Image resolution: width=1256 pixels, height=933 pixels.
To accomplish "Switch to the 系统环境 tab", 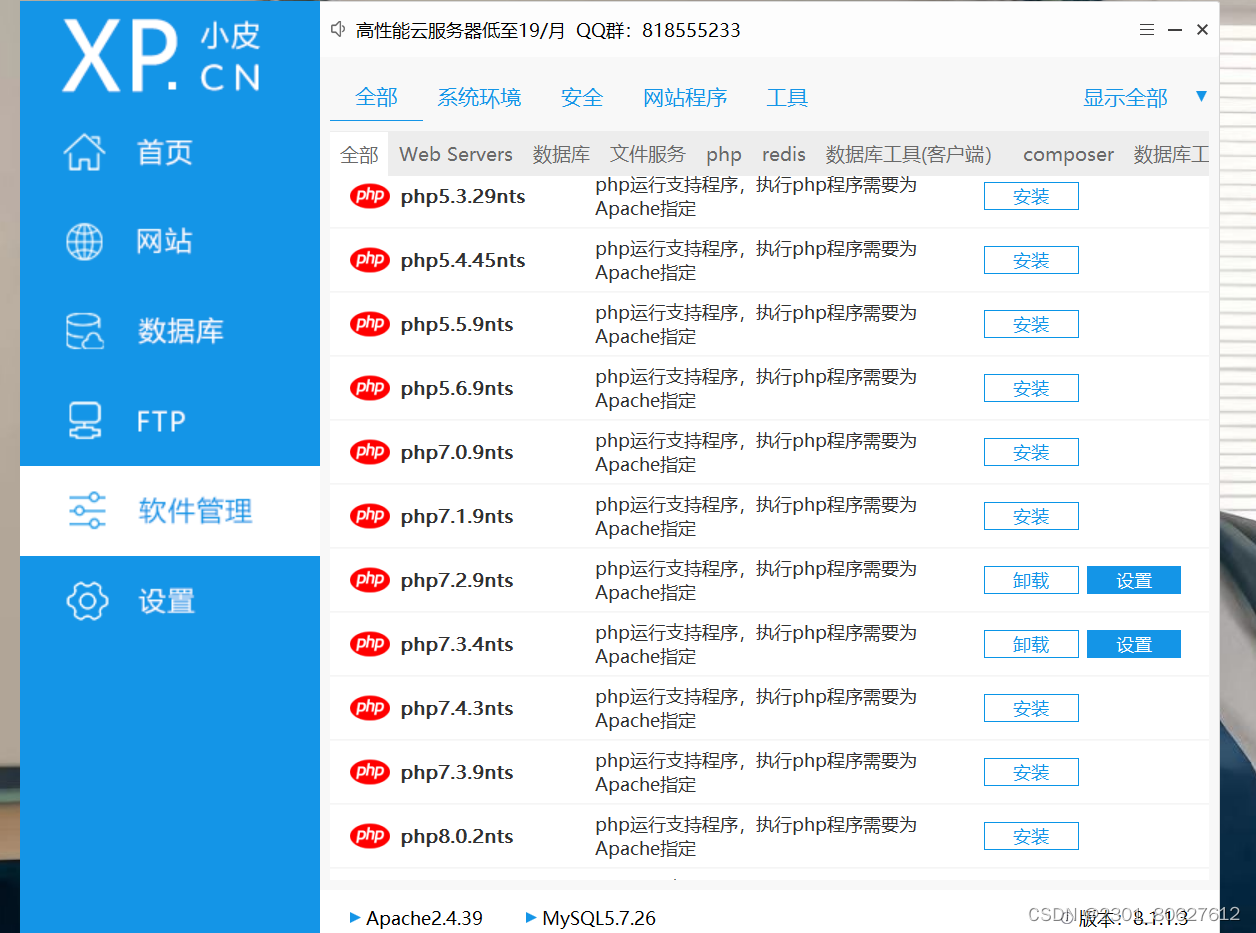I will (x=479, y=97).
